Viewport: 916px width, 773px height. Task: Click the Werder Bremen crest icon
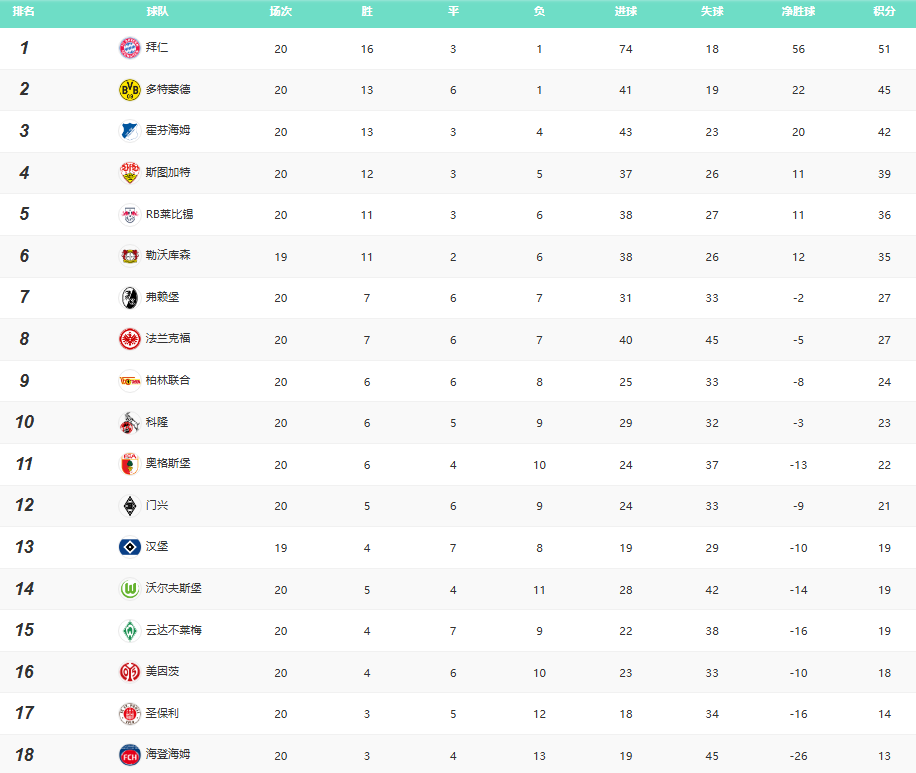point(130,631)
